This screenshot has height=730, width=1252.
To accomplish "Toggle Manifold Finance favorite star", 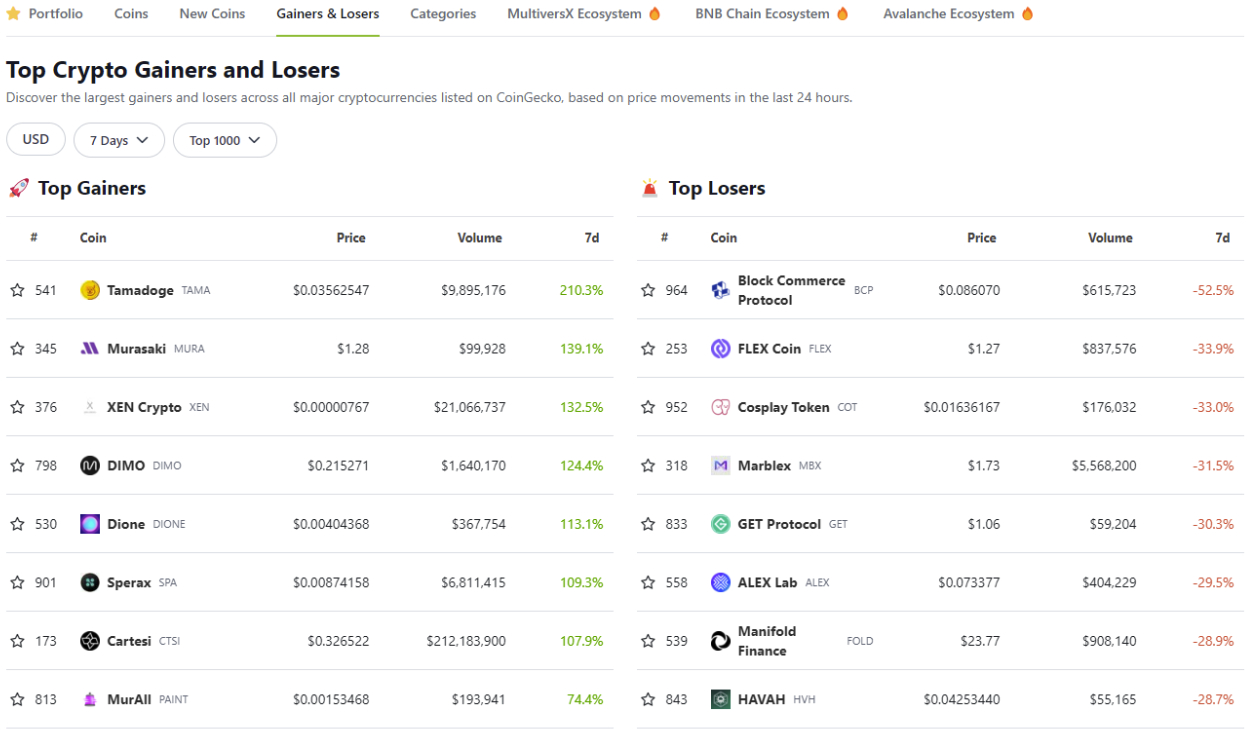I will pyautogui.click(x=648, y=641).
